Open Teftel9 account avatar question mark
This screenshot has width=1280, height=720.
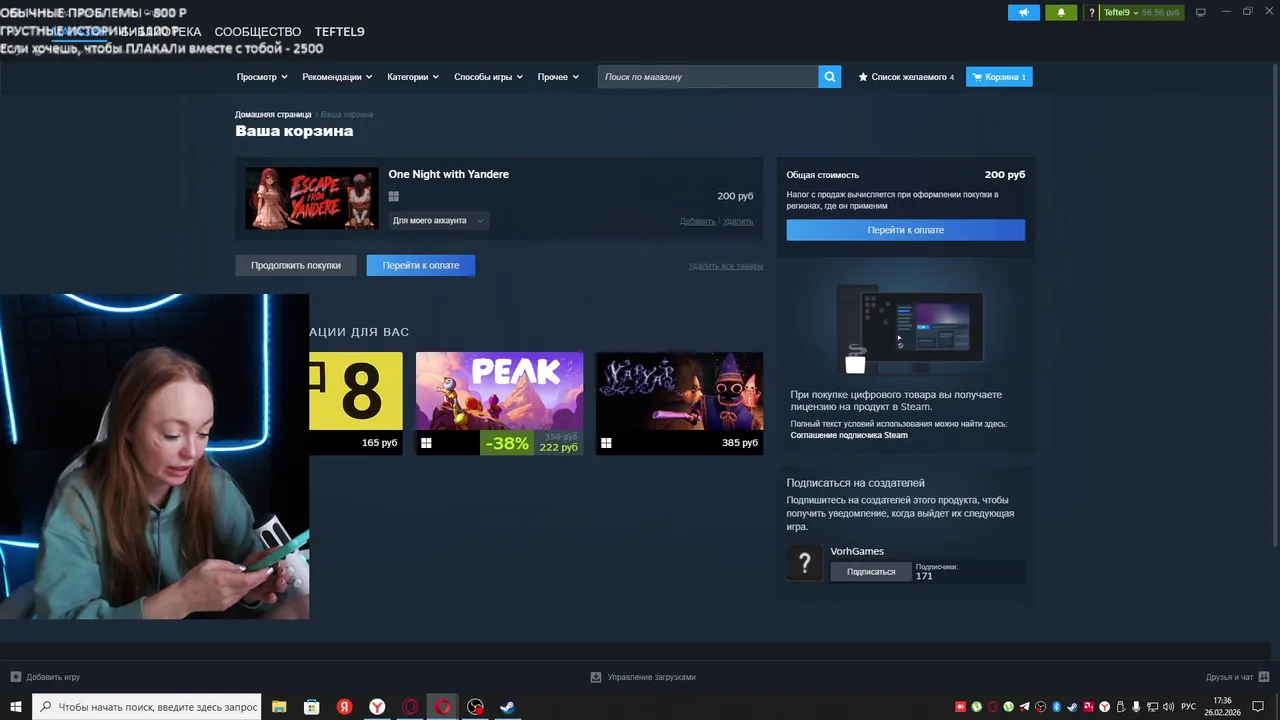click(x=1092, y=12)
